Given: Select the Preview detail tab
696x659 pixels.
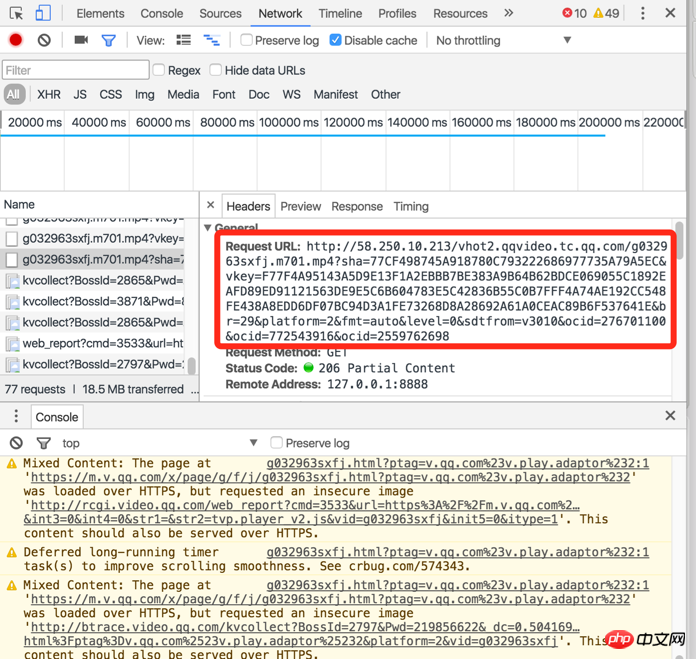Looking at the screenshot, I should pos(301,206).
